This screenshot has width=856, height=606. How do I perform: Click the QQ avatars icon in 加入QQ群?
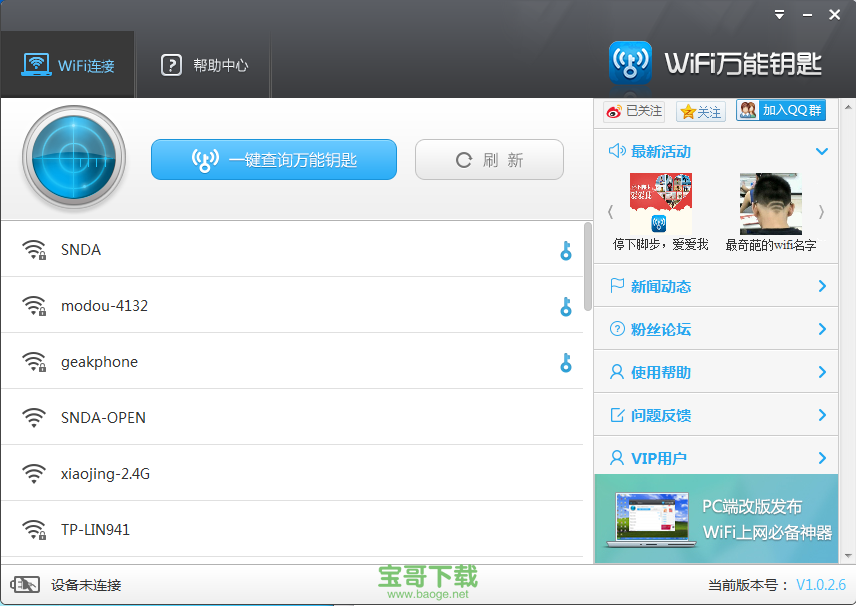tap(749, 111)
